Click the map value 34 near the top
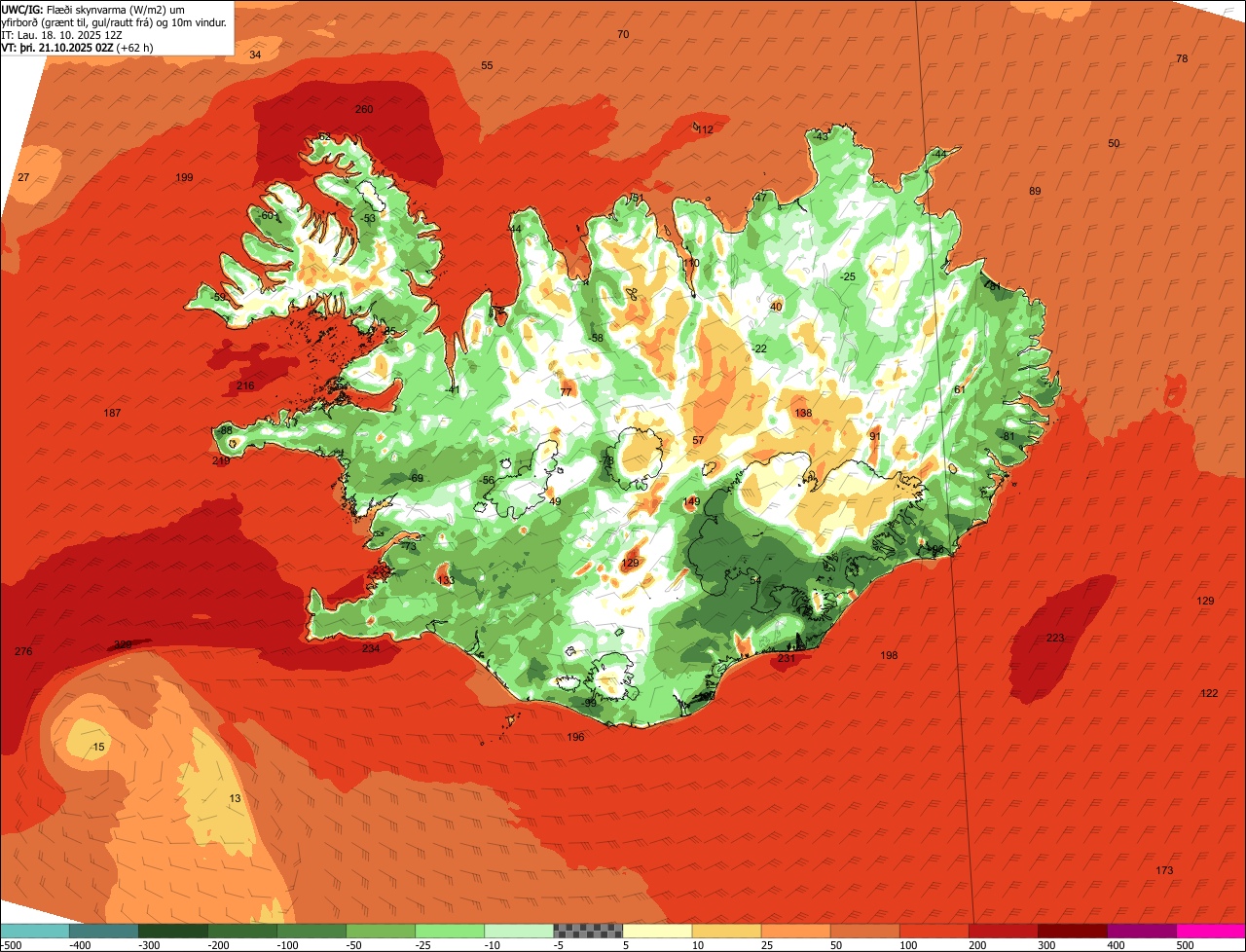Screen dimensions: 1246x952 pos(255,55)
